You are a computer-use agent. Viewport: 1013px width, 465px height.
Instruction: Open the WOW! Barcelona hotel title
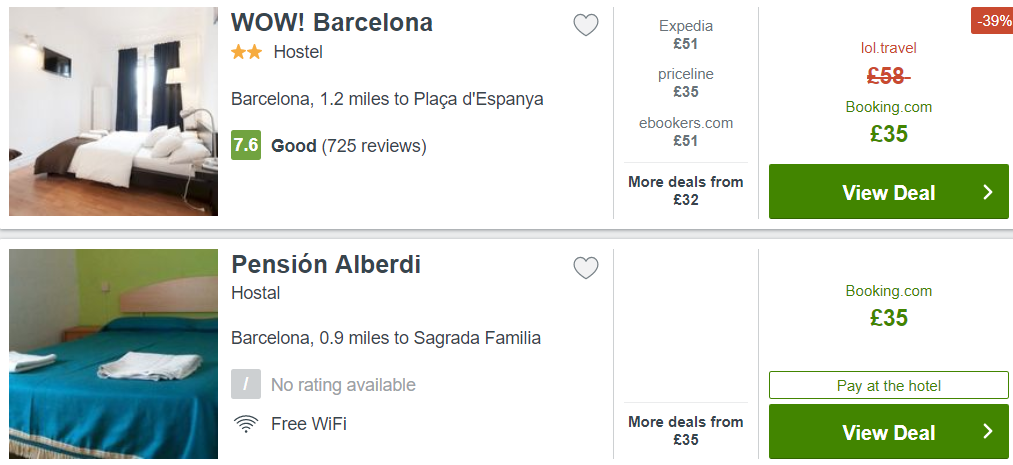(331, 23)
